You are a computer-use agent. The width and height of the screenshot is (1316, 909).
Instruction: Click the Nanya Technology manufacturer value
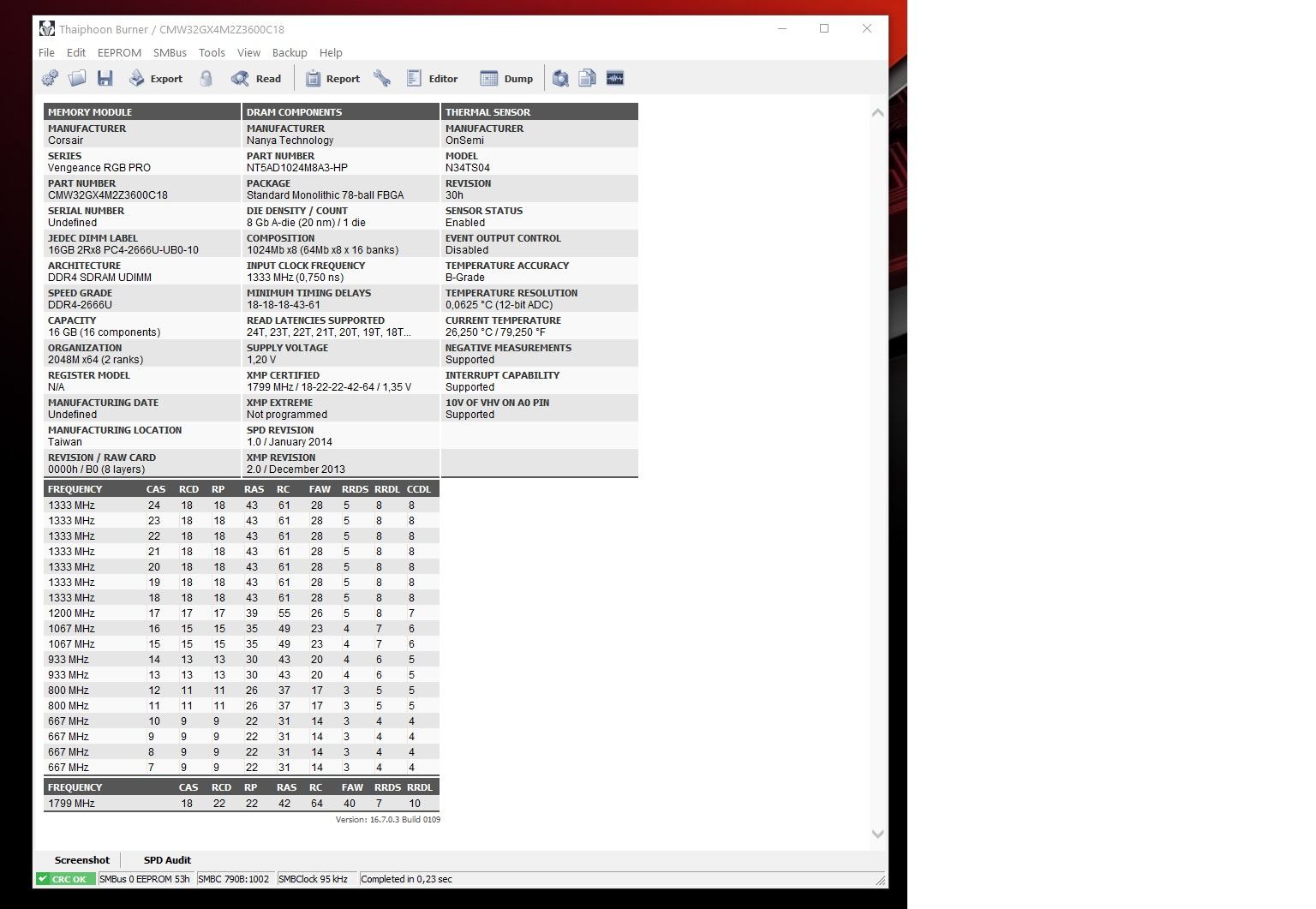click(x=290, y=141)
